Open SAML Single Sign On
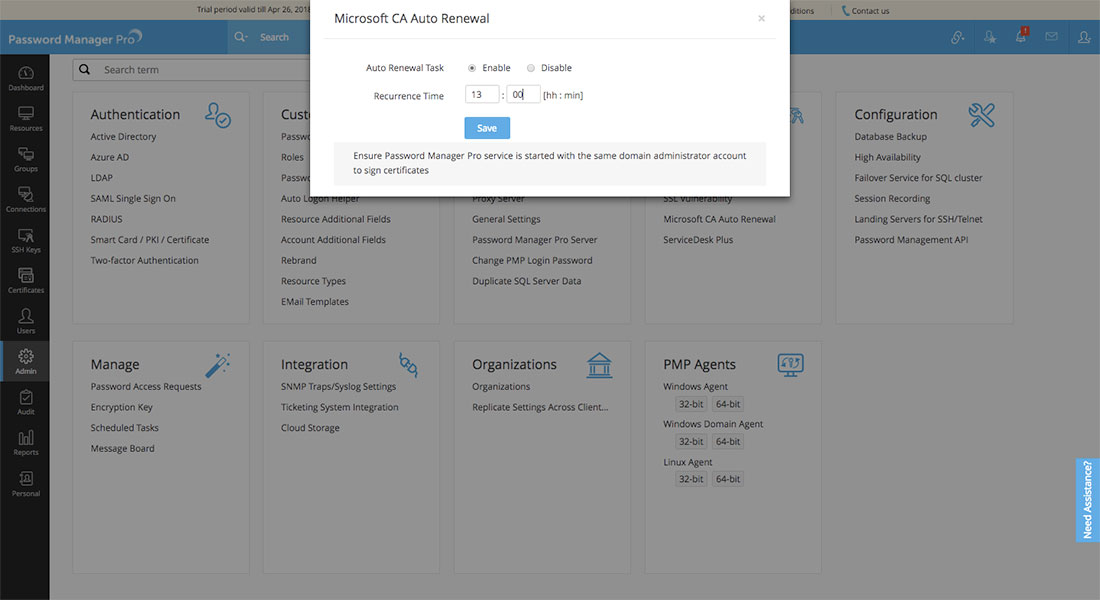1100x600 pixels. [x=133, y=199]
